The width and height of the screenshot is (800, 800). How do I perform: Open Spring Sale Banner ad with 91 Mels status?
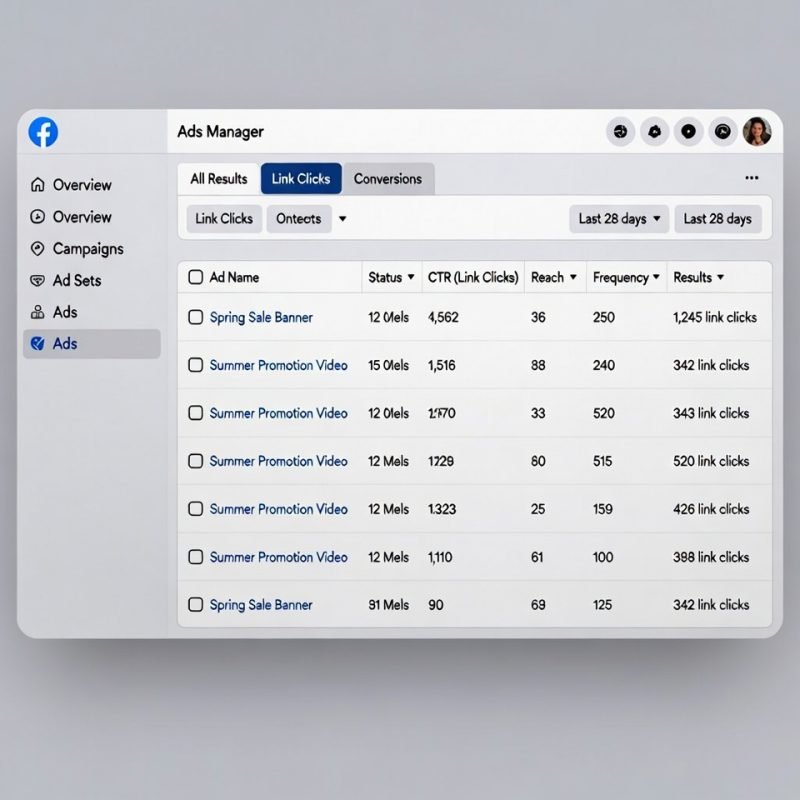point(261,605)
